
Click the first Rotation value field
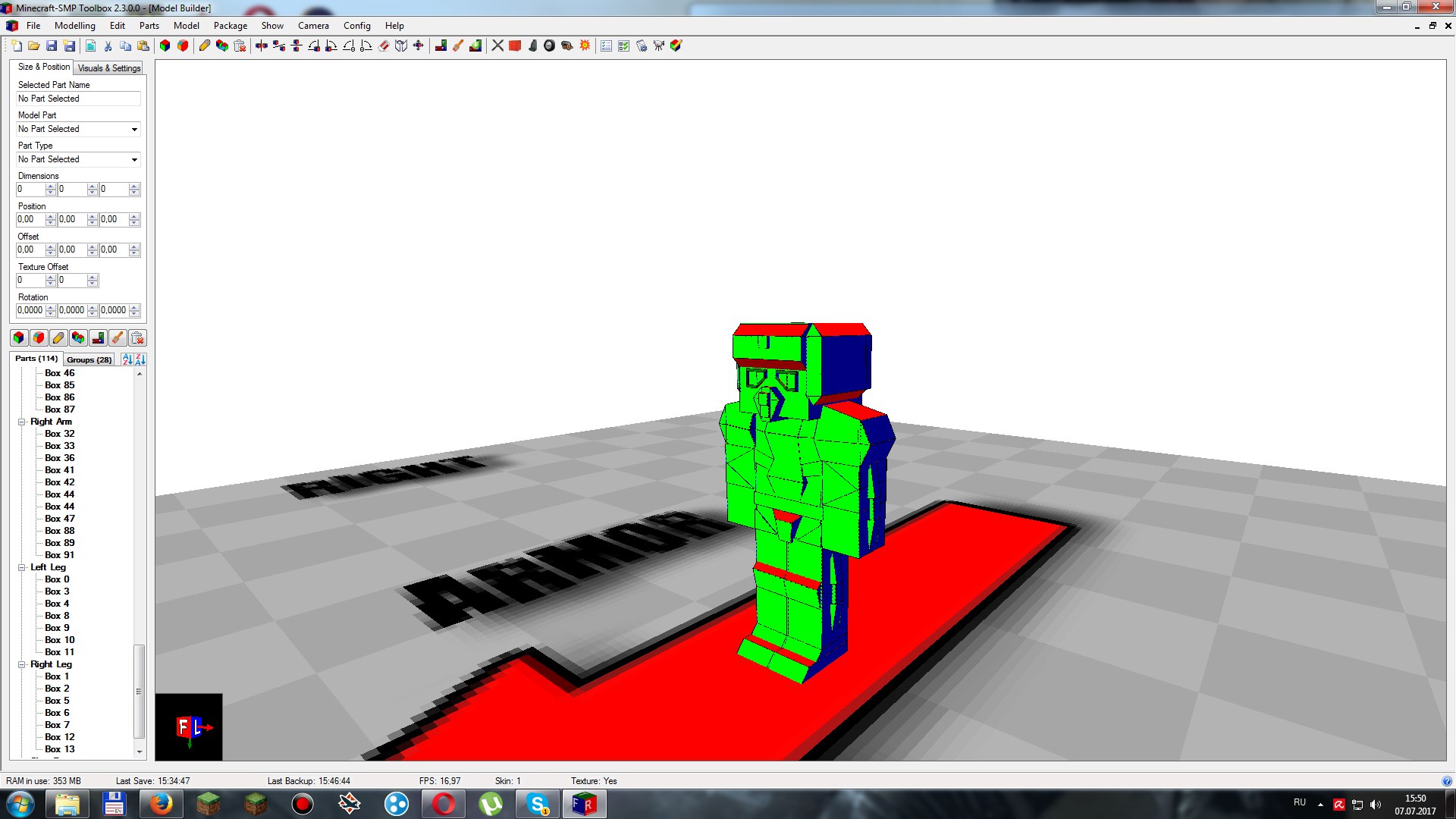pos(30,310)
